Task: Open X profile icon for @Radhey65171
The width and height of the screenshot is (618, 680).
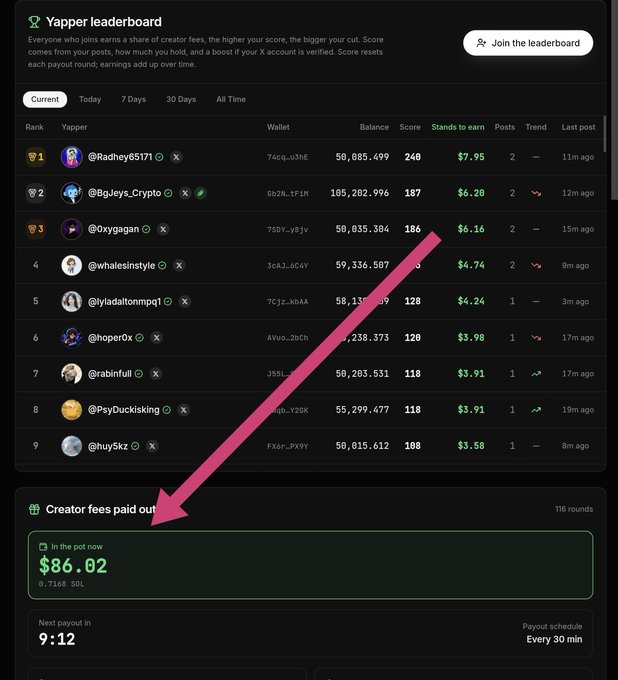Action: point(176,157)
